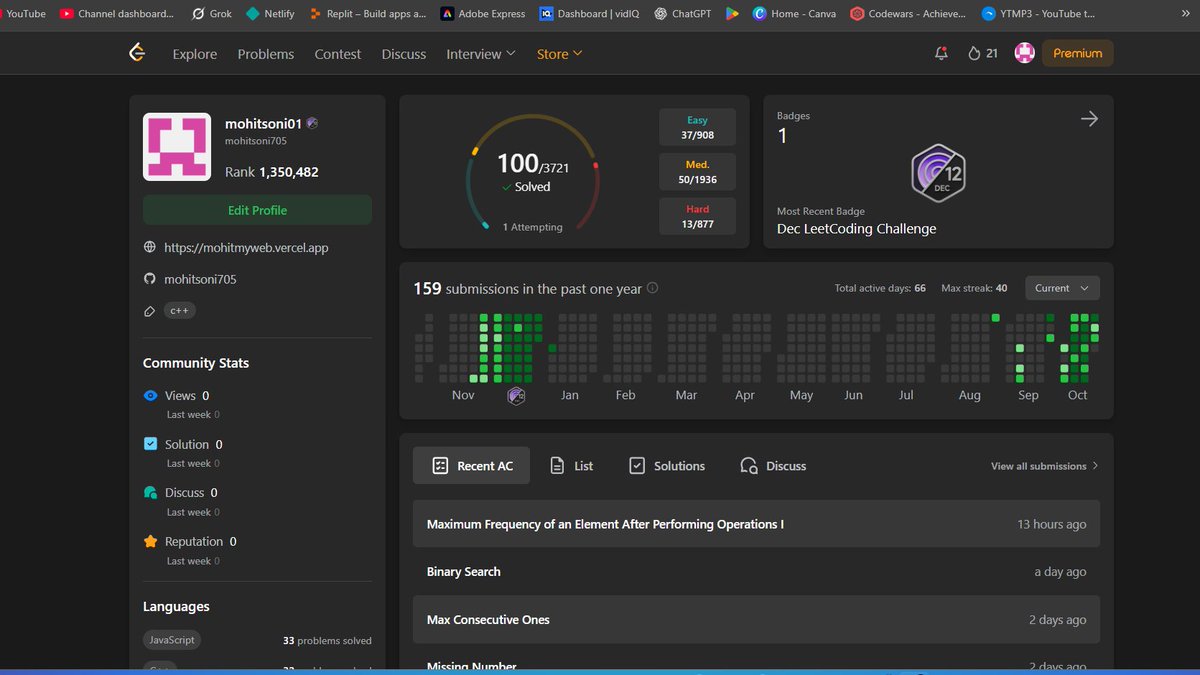
Task: Expand the Store dropdown
Action: pos(558,54)
